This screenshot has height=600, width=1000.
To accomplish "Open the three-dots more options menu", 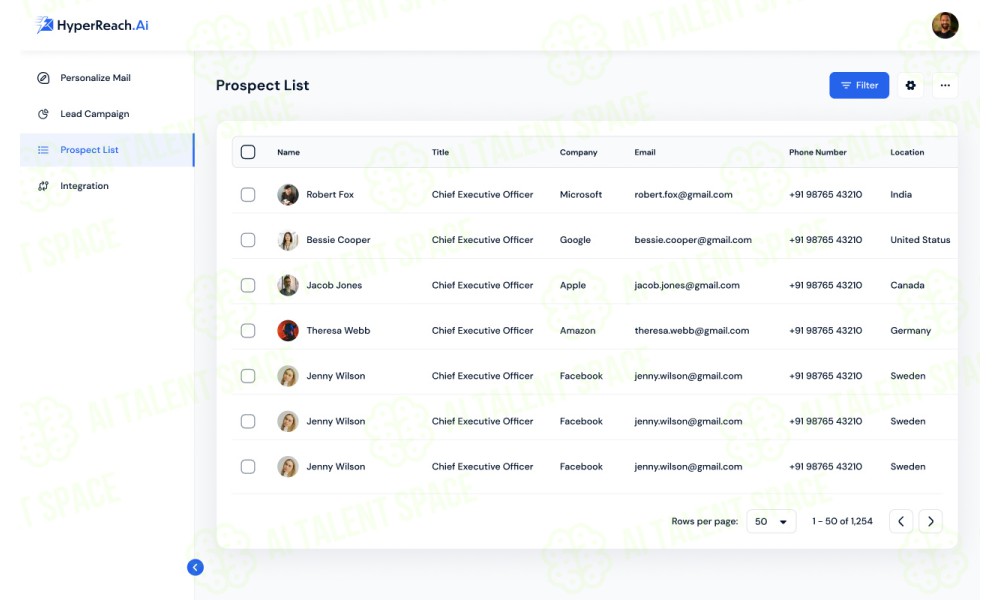I will [945, 85].
